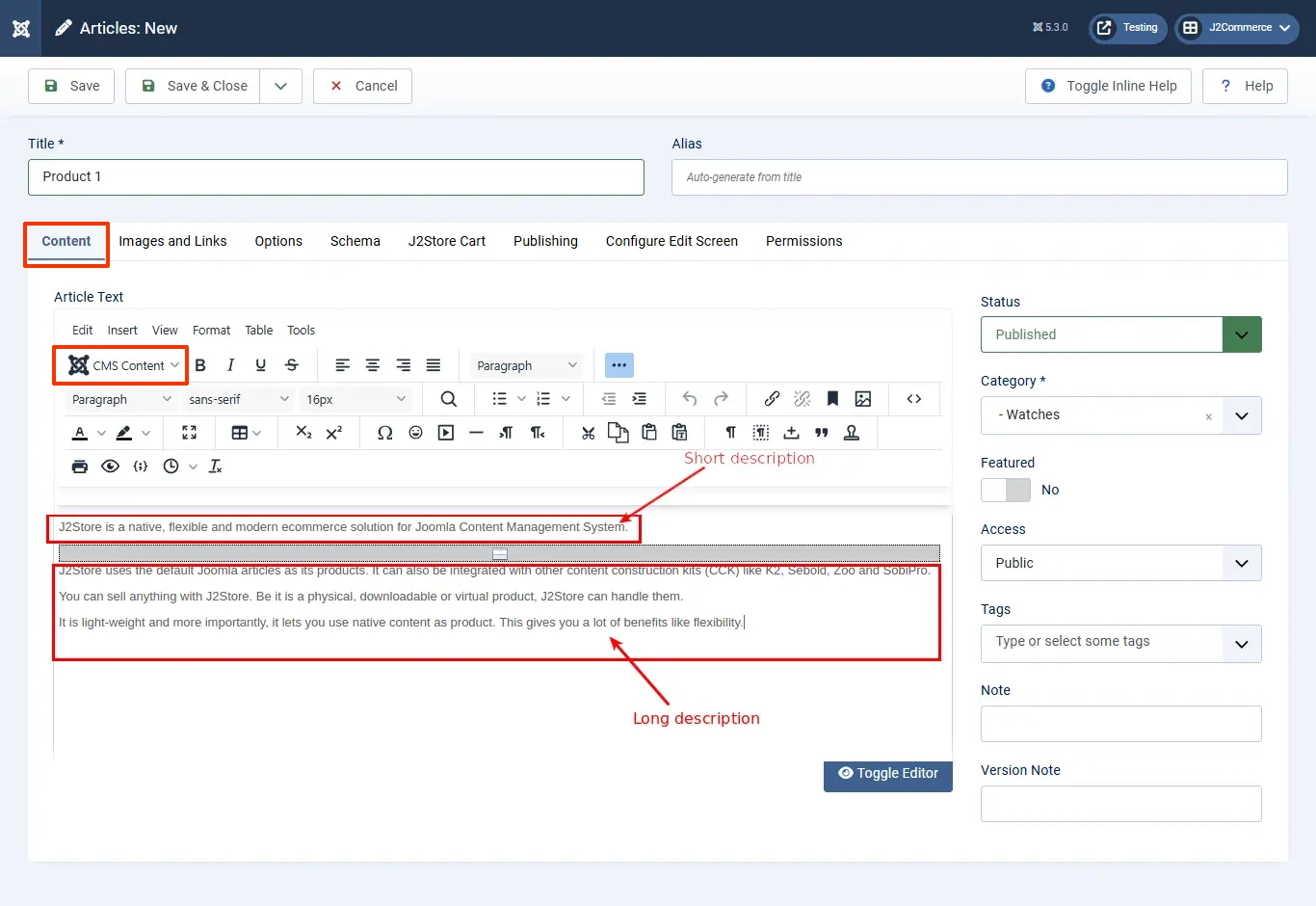1316x906 pixels.
Task: Open the J2Store Cart tab
Action: [x=447, y=241]
